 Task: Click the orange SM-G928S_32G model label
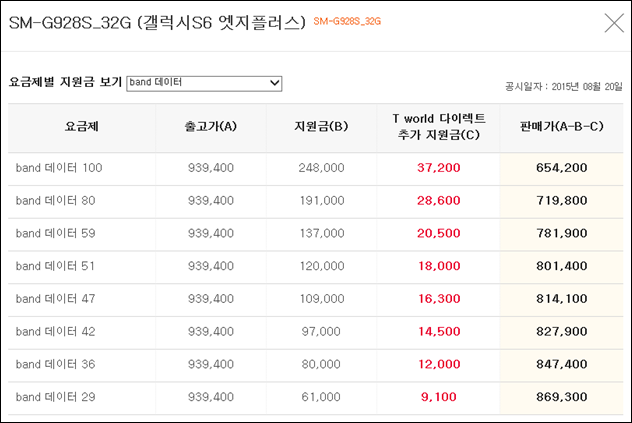347,21
